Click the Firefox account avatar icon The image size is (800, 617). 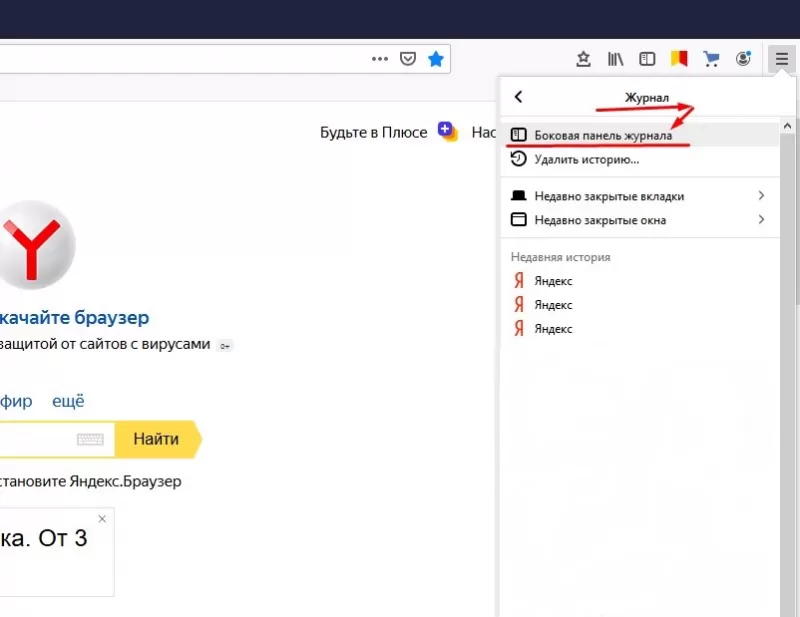tap(743, 59)
